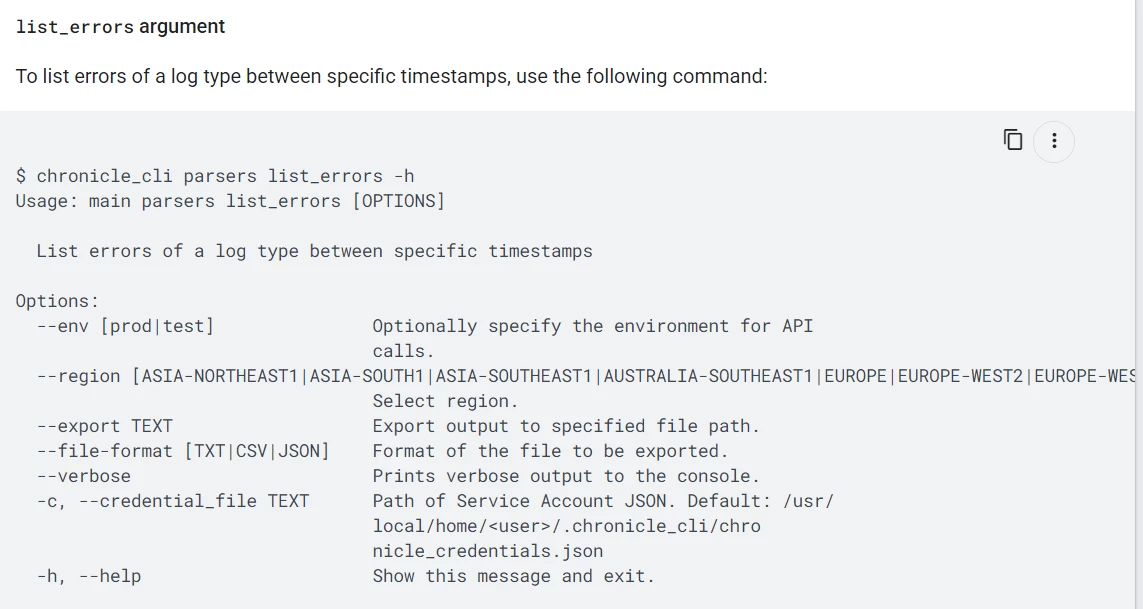Click 'local/home/<user>/.chronicle_cli/chro' path line
1143x609 pixels.
566,527
